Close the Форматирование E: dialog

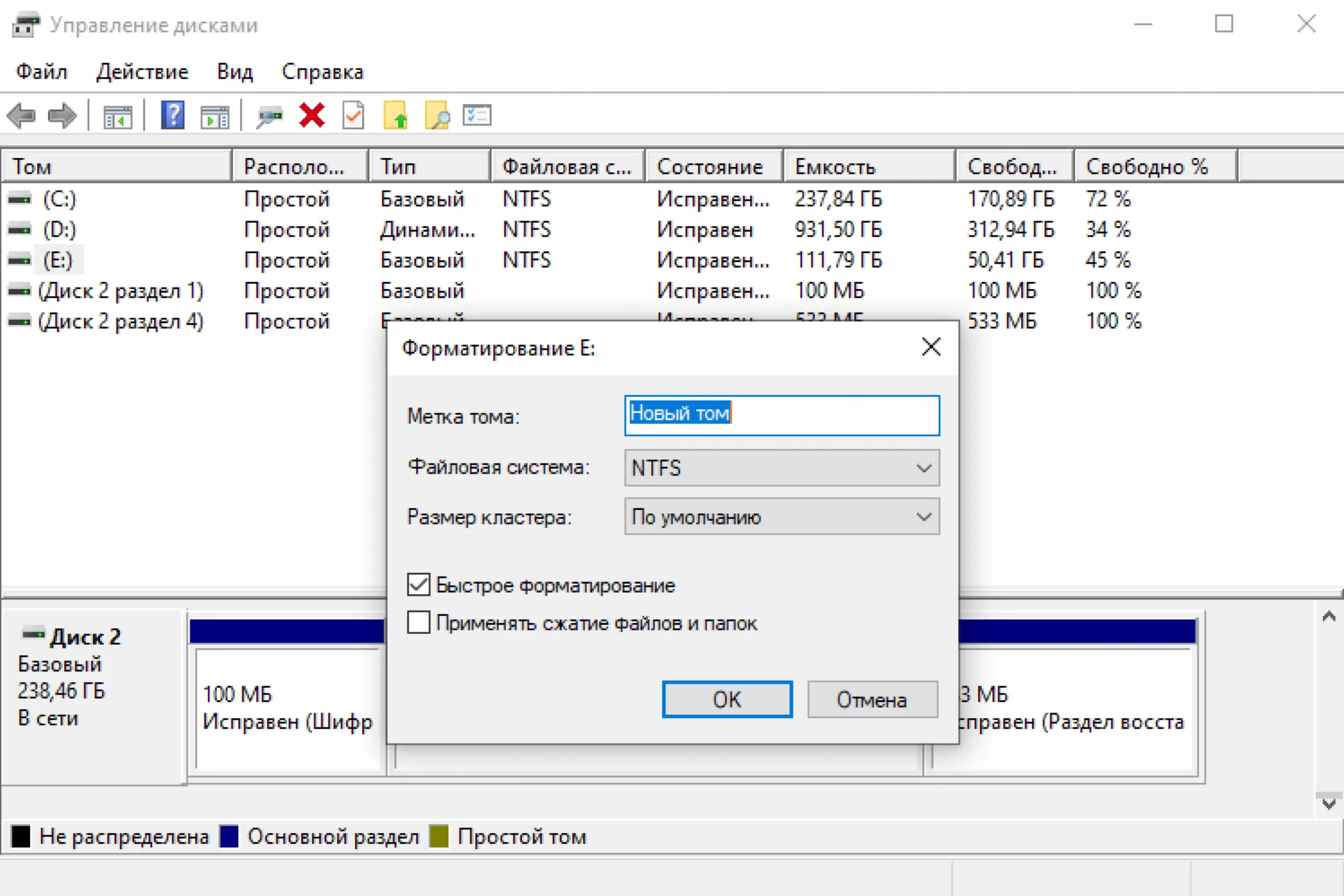pos(931,347)
